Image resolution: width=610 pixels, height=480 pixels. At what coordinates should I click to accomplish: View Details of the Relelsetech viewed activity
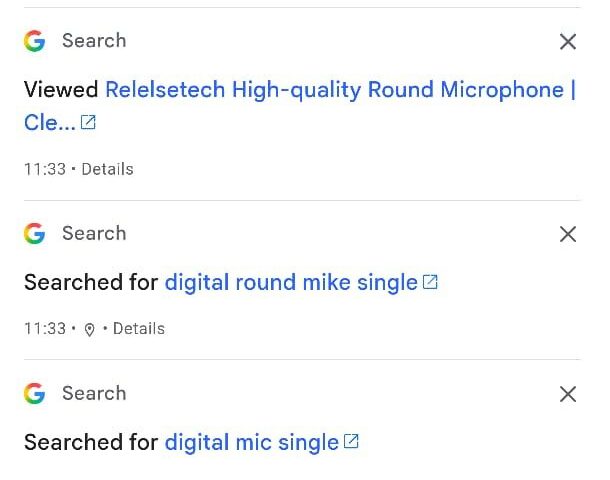coord(107,169)
